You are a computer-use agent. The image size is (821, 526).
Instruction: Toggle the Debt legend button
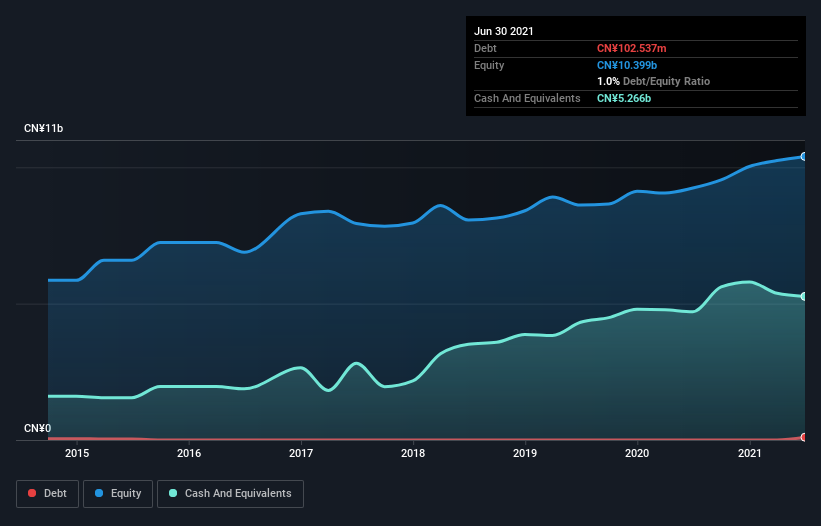pos(47,494)
